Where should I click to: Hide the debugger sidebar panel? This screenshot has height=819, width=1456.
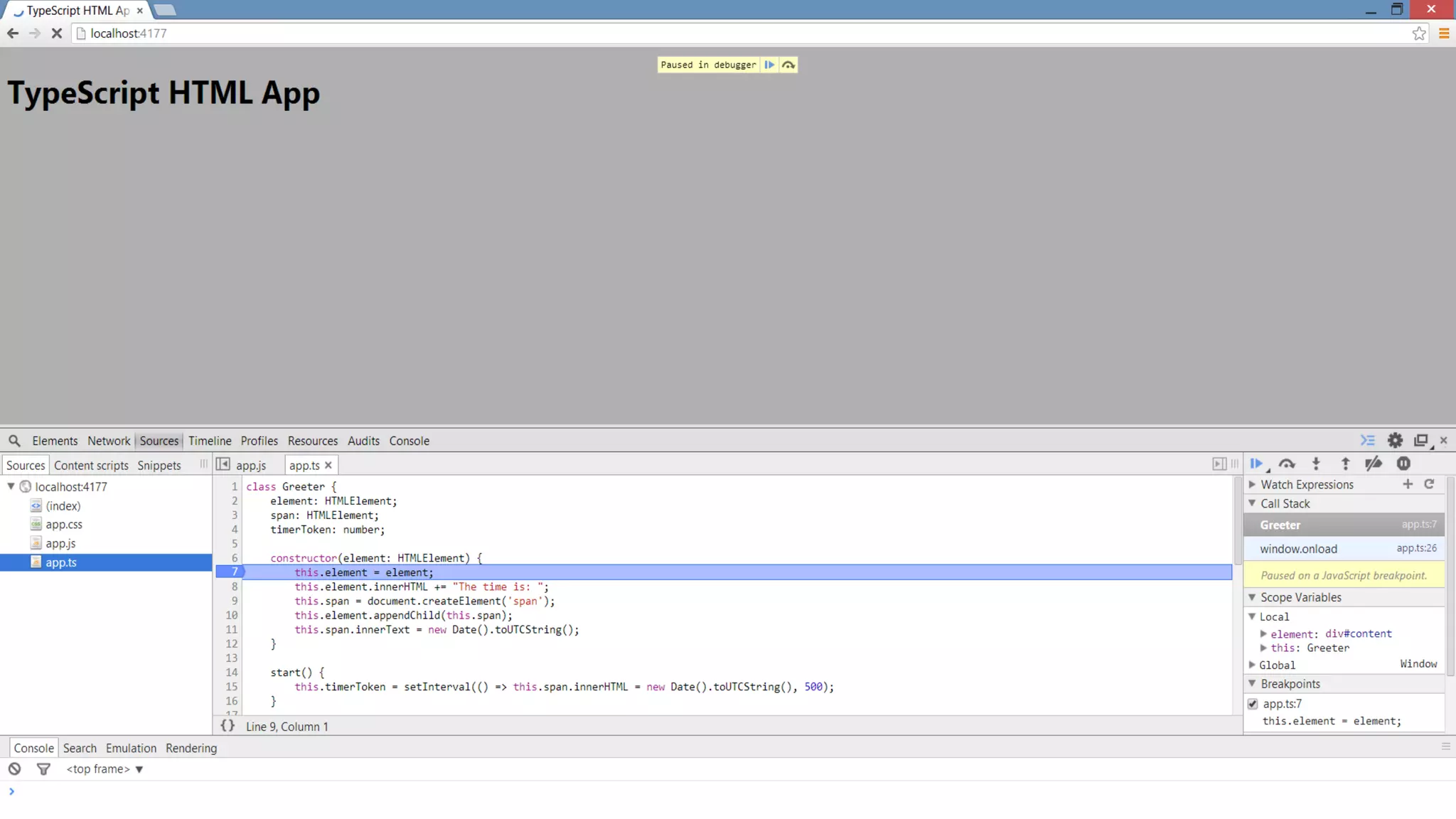[1219, 464]
